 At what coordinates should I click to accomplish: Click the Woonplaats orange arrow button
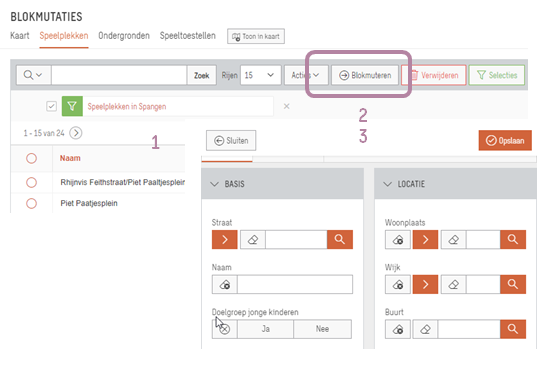pos(425,240)
